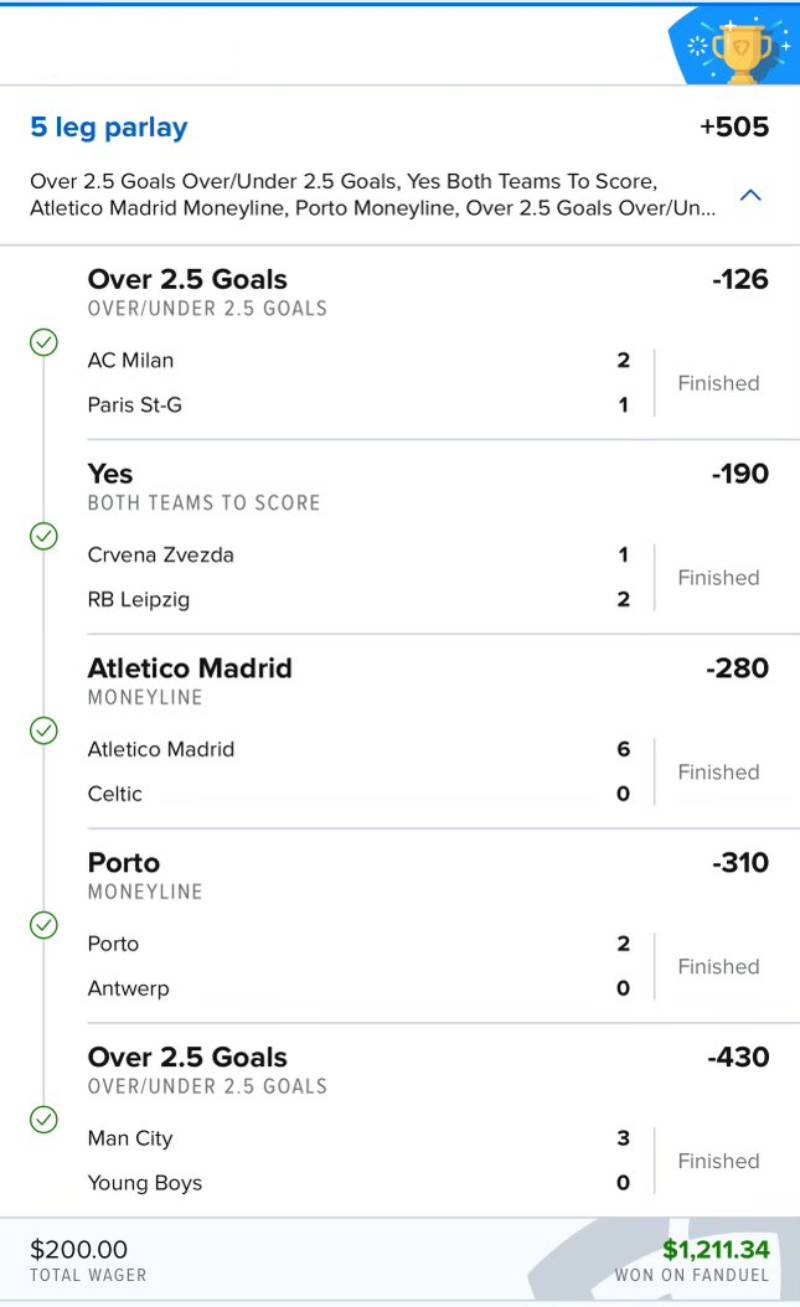Click the Finished status for Celtic match
Image resolution: width=800 pixels, height=1307 pixels.
[x=718, y=772]
